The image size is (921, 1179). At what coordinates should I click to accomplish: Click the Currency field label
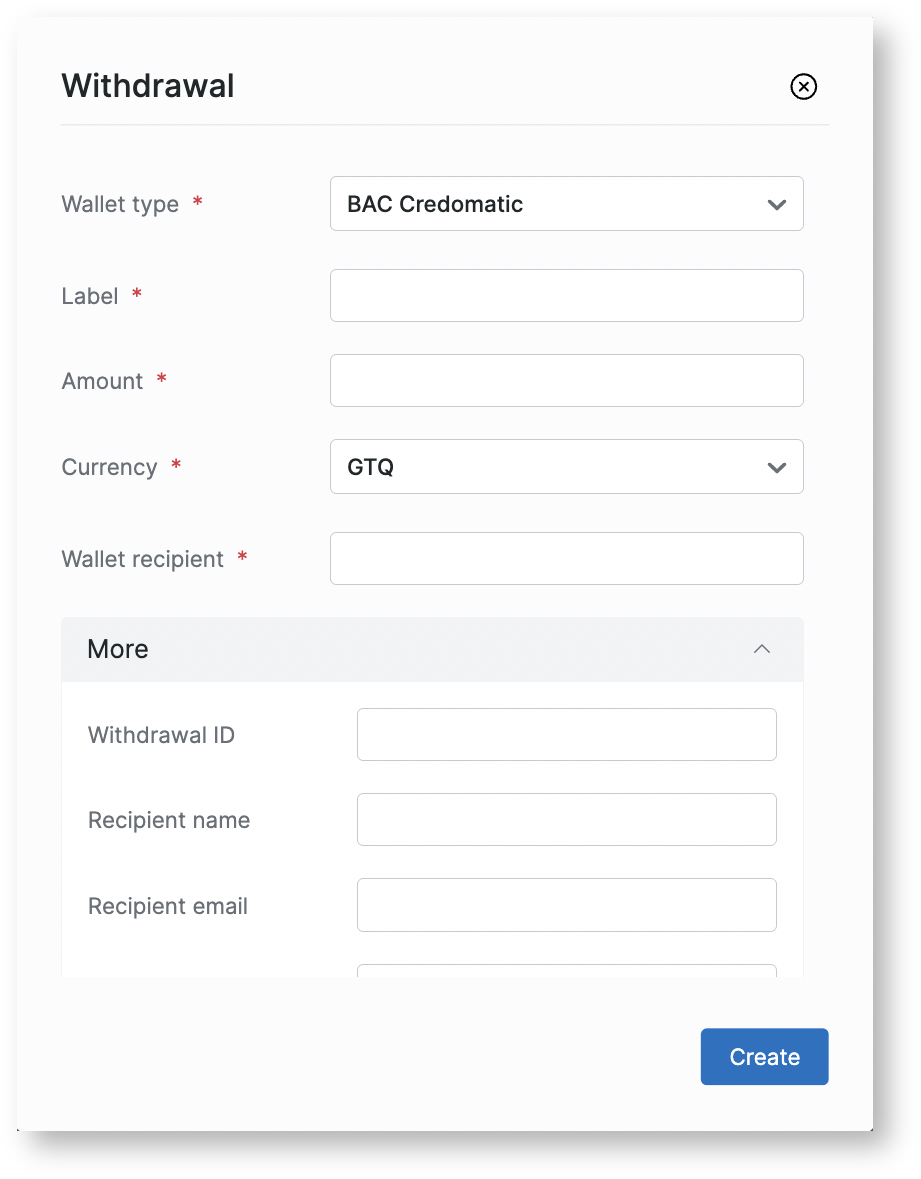tap(109, 468)
